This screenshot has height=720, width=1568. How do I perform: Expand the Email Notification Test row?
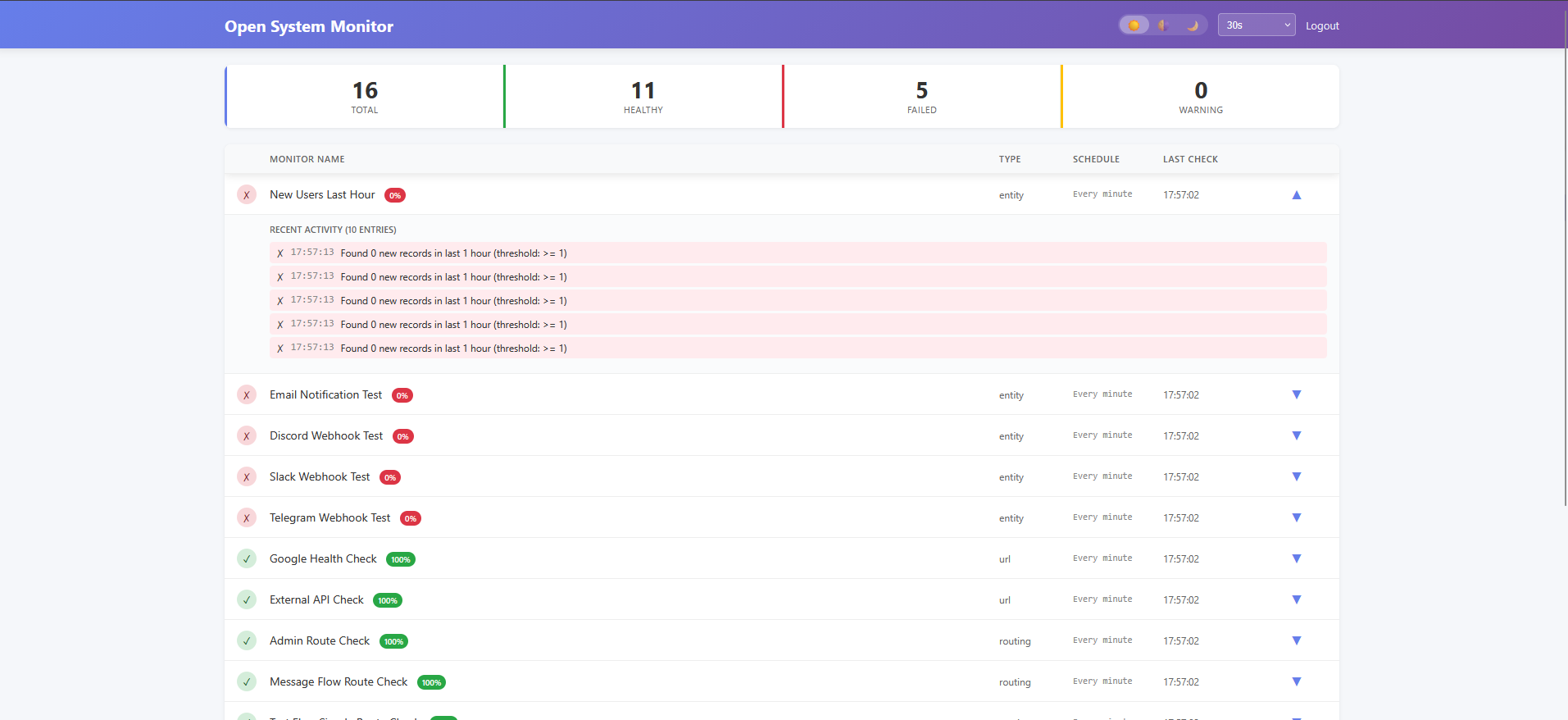pos(1296,395)
